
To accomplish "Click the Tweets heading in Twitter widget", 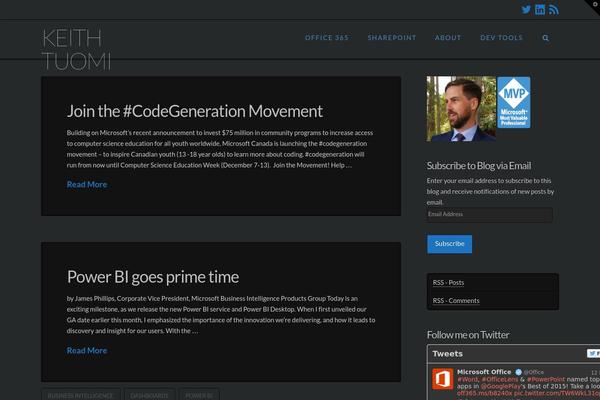I will 447,354.
